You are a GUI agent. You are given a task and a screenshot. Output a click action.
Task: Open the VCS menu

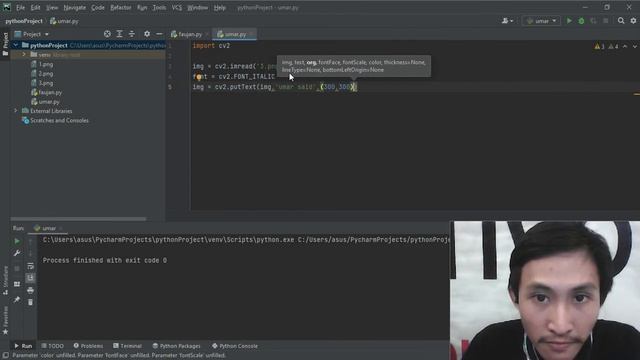click(176, 8)
